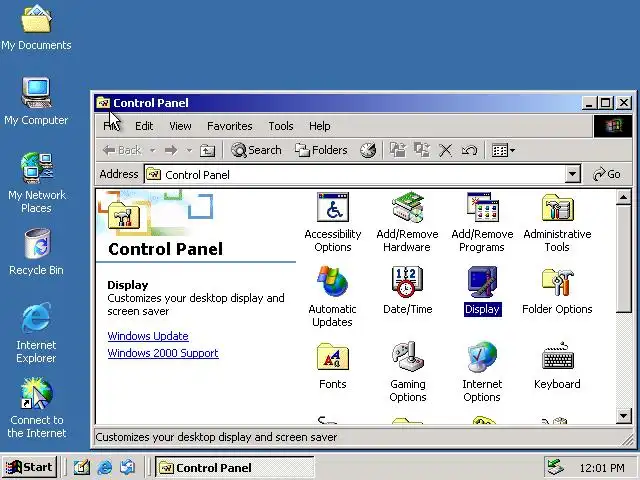Screen dimensions: 640x480
Task: Open the Favorites menu
Action: [229, 126]
